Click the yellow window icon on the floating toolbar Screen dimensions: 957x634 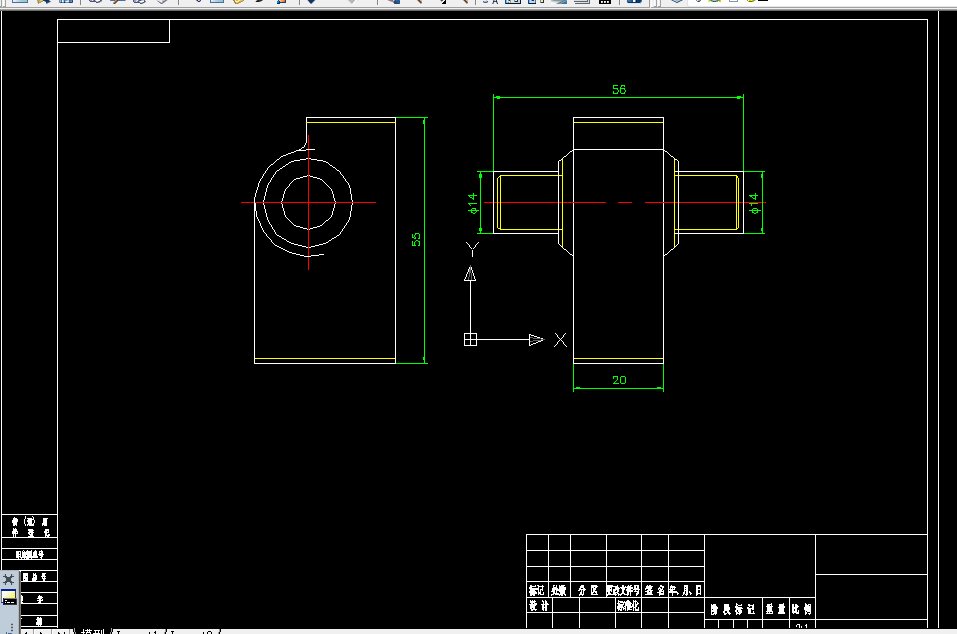pos(9,598)
